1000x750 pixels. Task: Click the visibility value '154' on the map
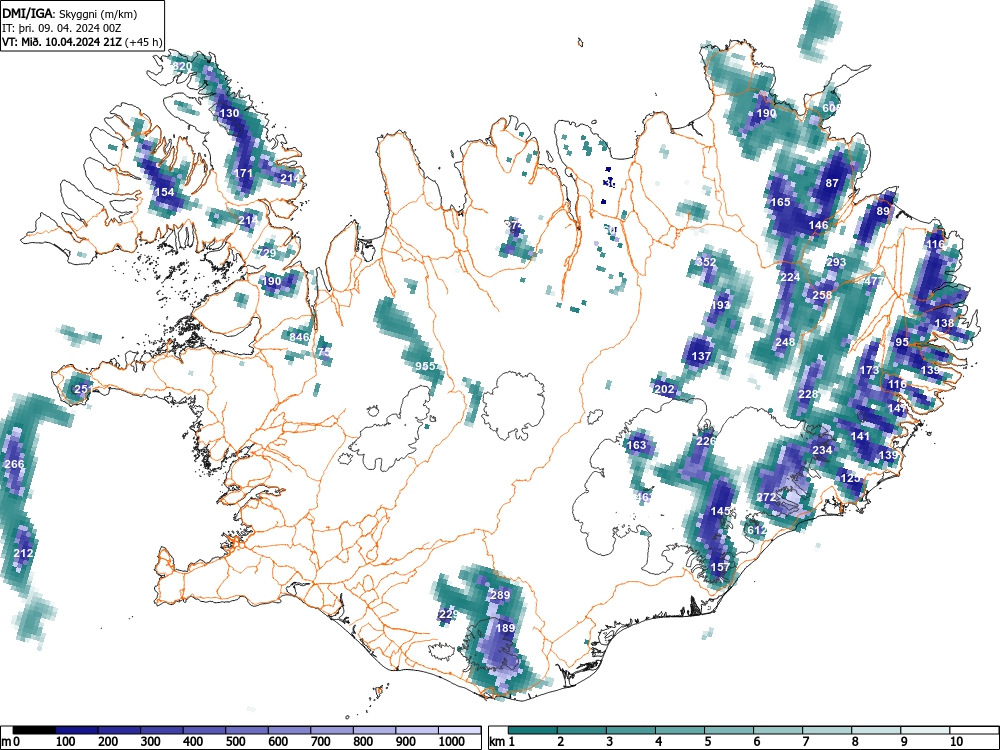[x=165, y=192]
